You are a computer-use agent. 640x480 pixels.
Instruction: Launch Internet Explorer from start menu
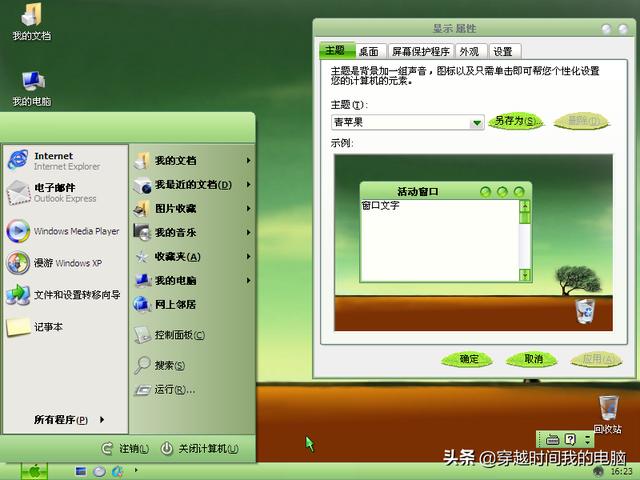pos(65,161)
